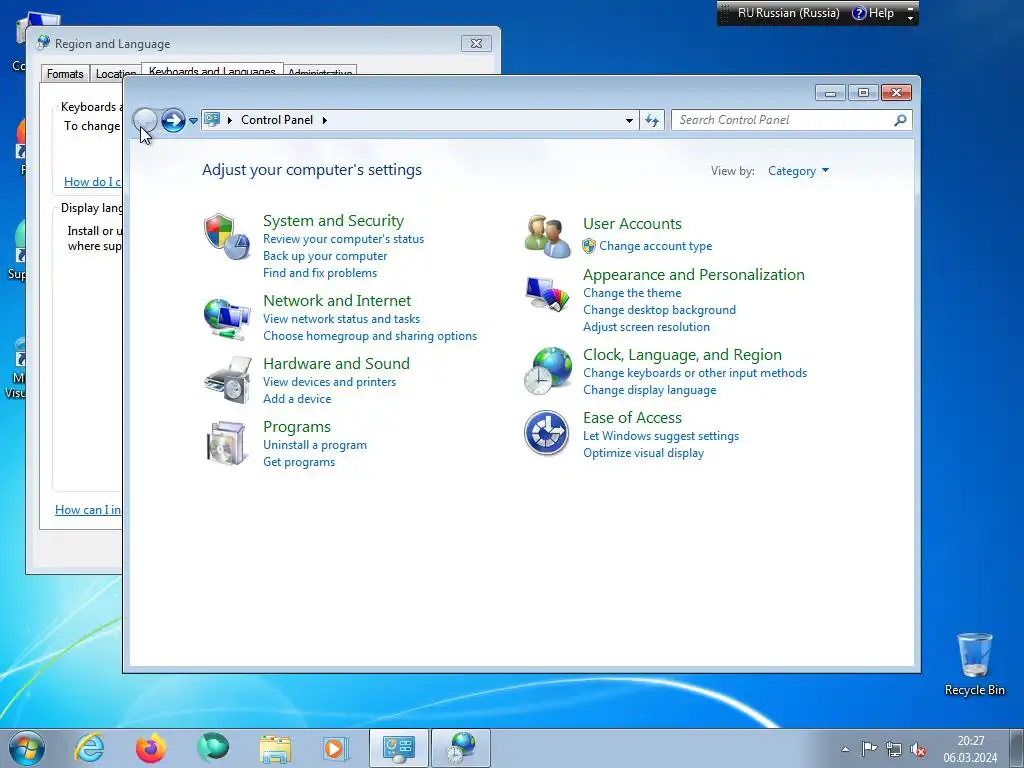Click Choose homegroup and sharing options

pos(370,336)
